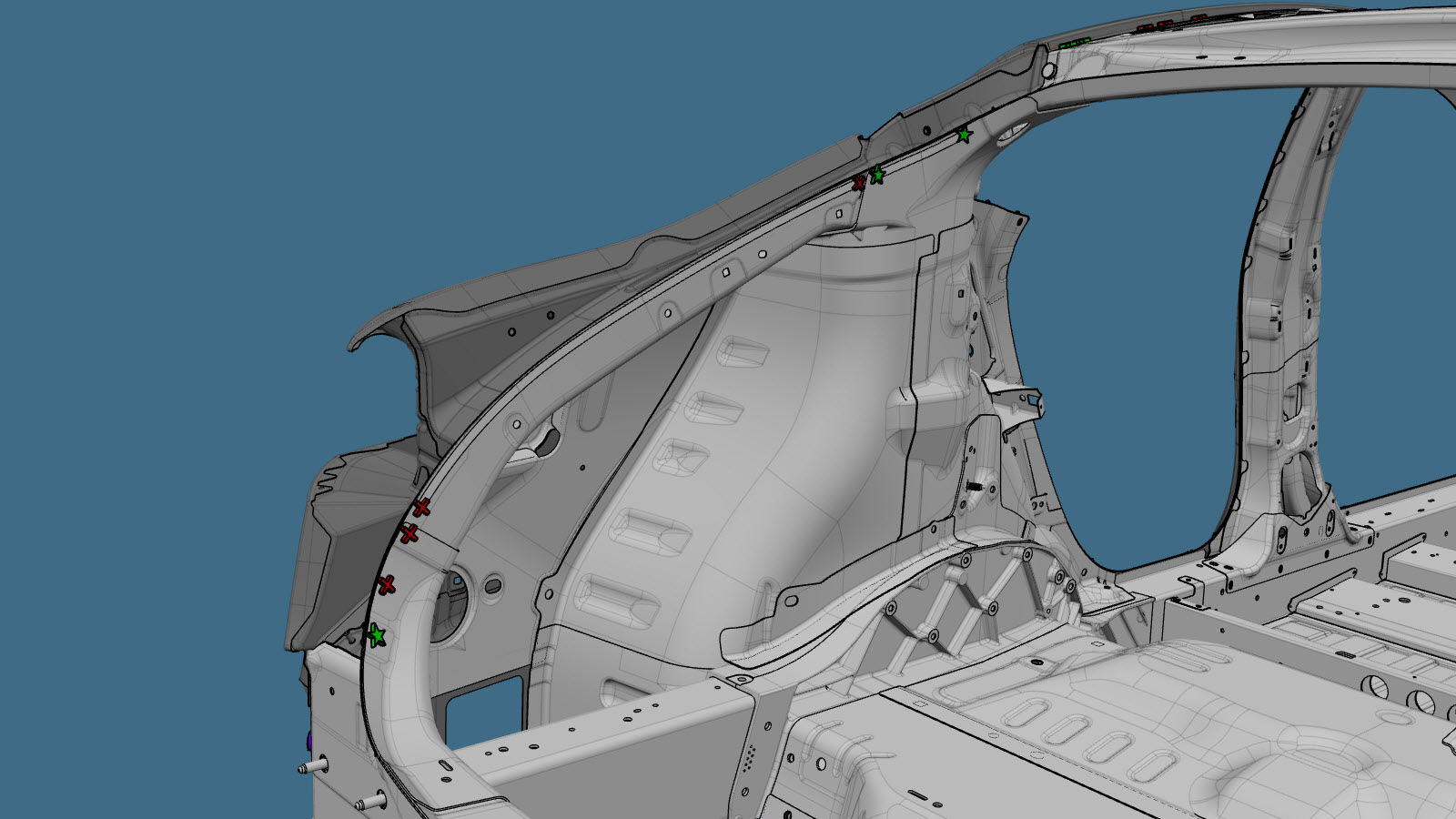Click the lowest red X on rear pillar
This screenshot has width=1456, height=819.
point(387,585)
